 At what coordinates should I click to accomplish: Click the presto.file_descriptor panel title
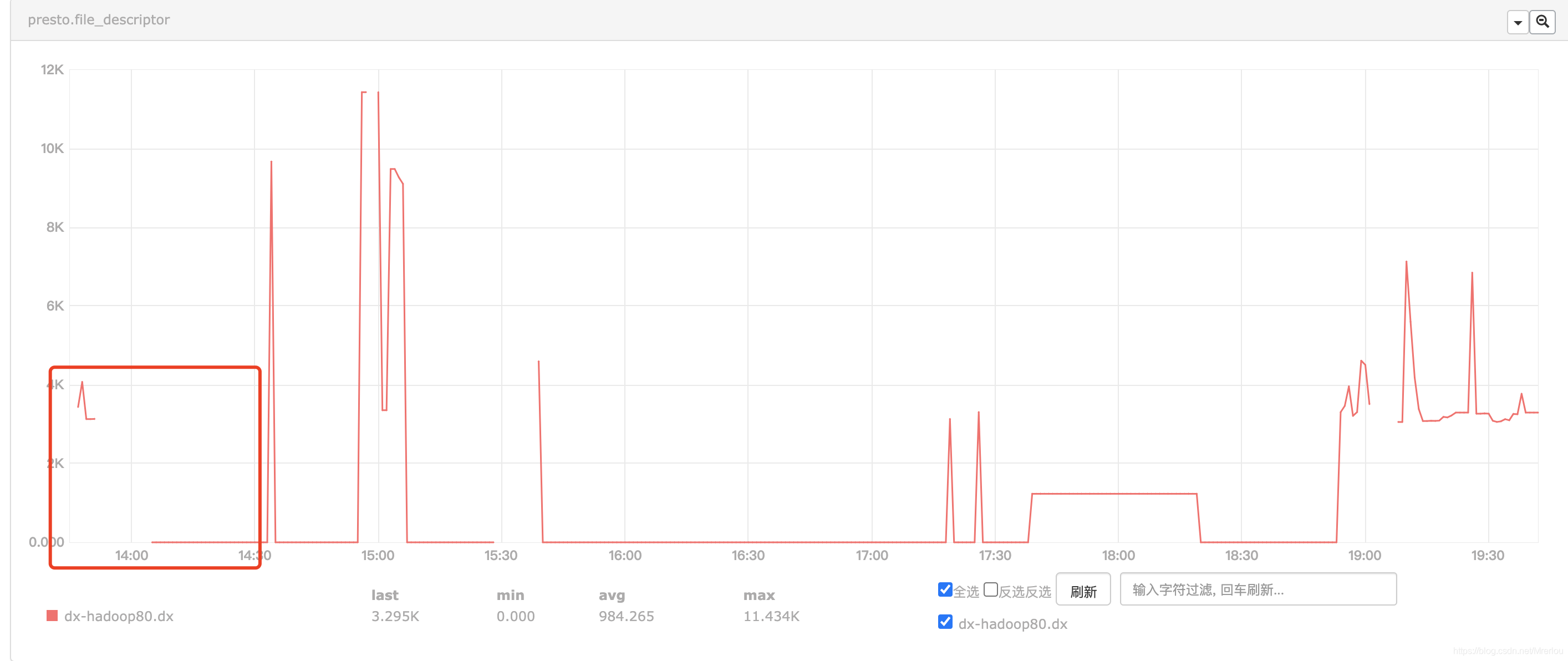tap(99, 19)
